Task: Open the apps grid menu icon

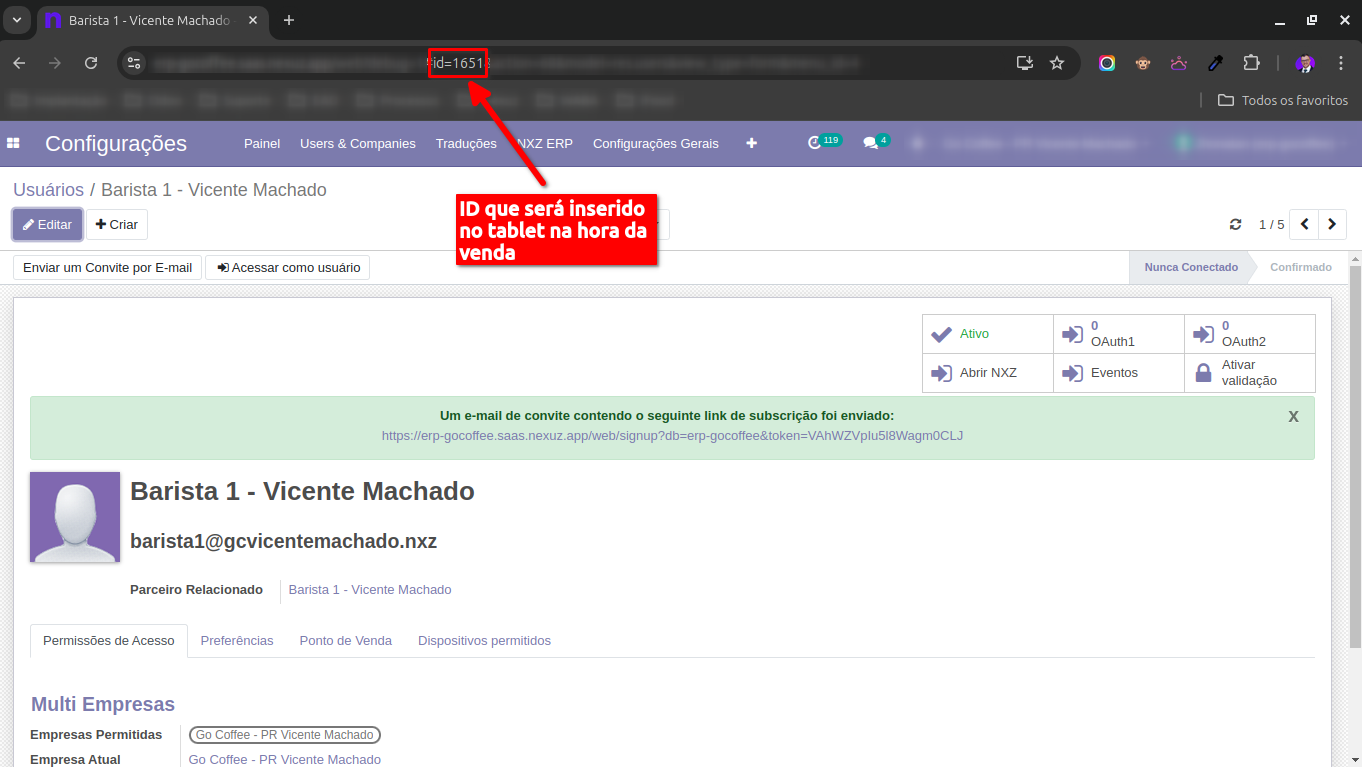Action: coord(14,144)
